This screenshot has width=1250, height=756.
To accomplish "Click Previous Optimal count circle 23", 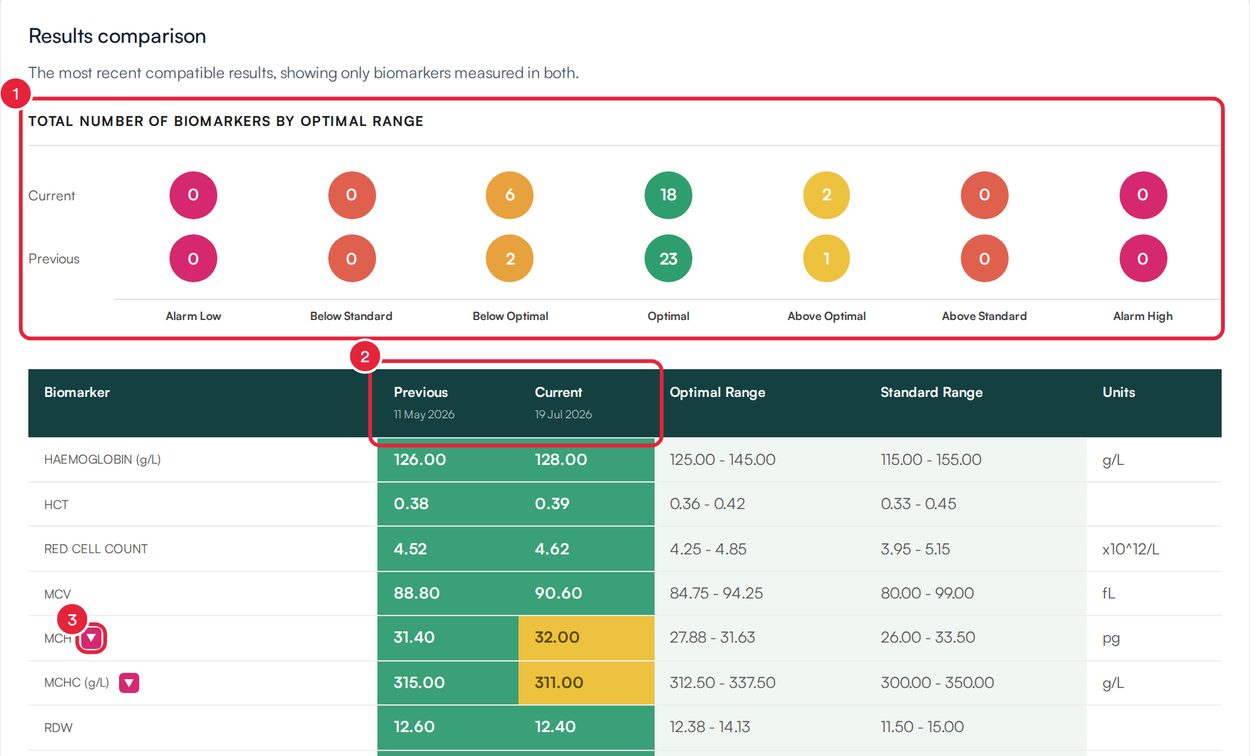I will click(668, 258).
